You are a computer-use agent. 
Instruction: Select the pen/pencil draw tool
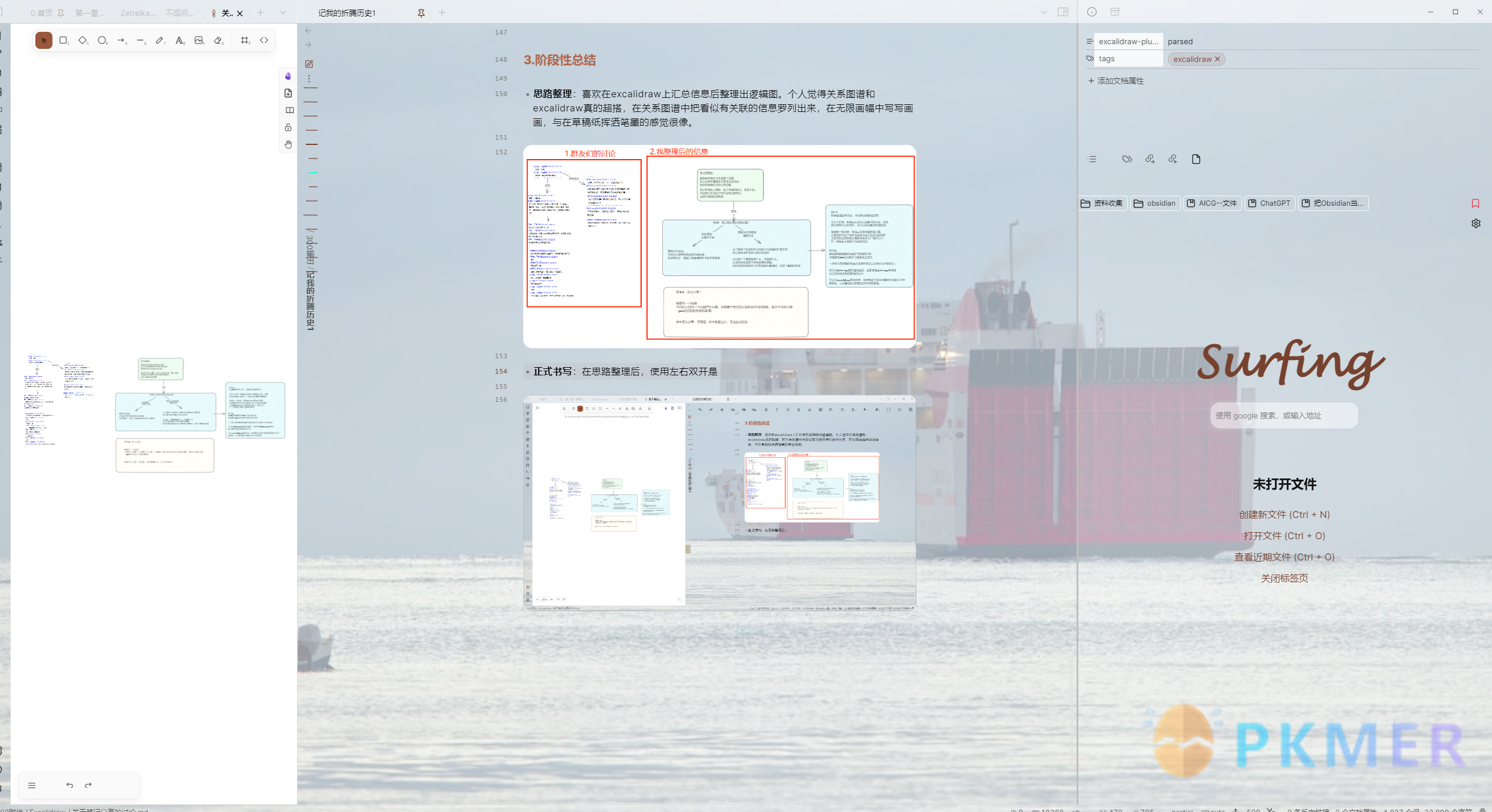(x=159, y=40)
